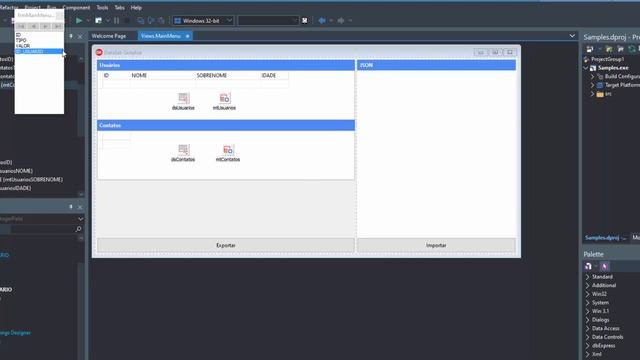Expand the Dialogs palette category
Image resolution: width=640 pixels, height=360 pixels.
coord(587,320)
